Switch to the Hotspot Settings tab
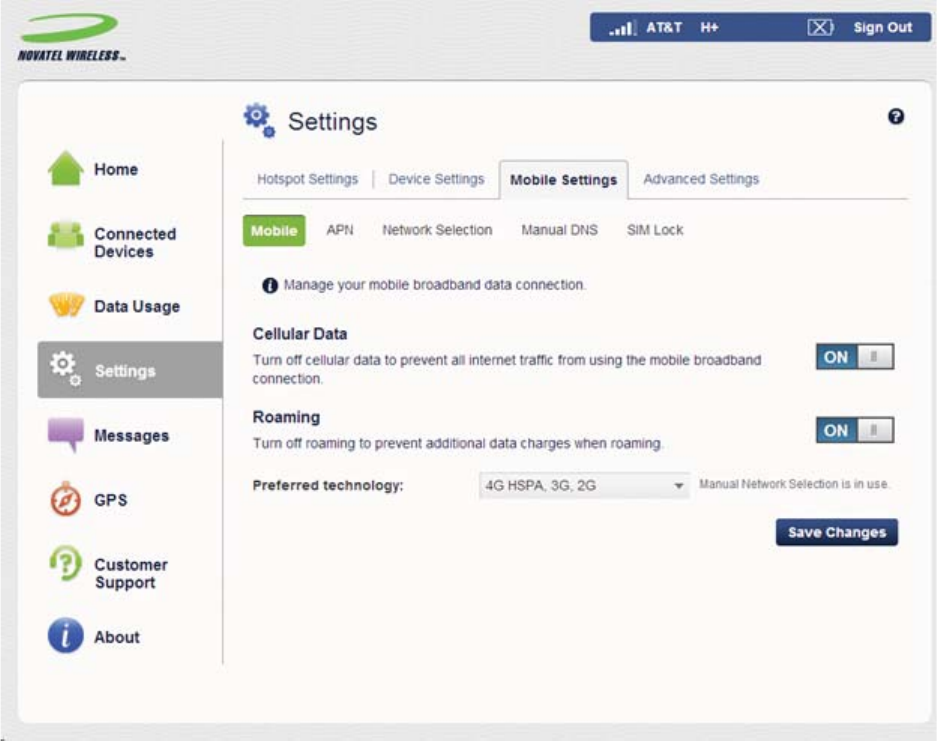The image size is (937, 741). tap(307, 179)
